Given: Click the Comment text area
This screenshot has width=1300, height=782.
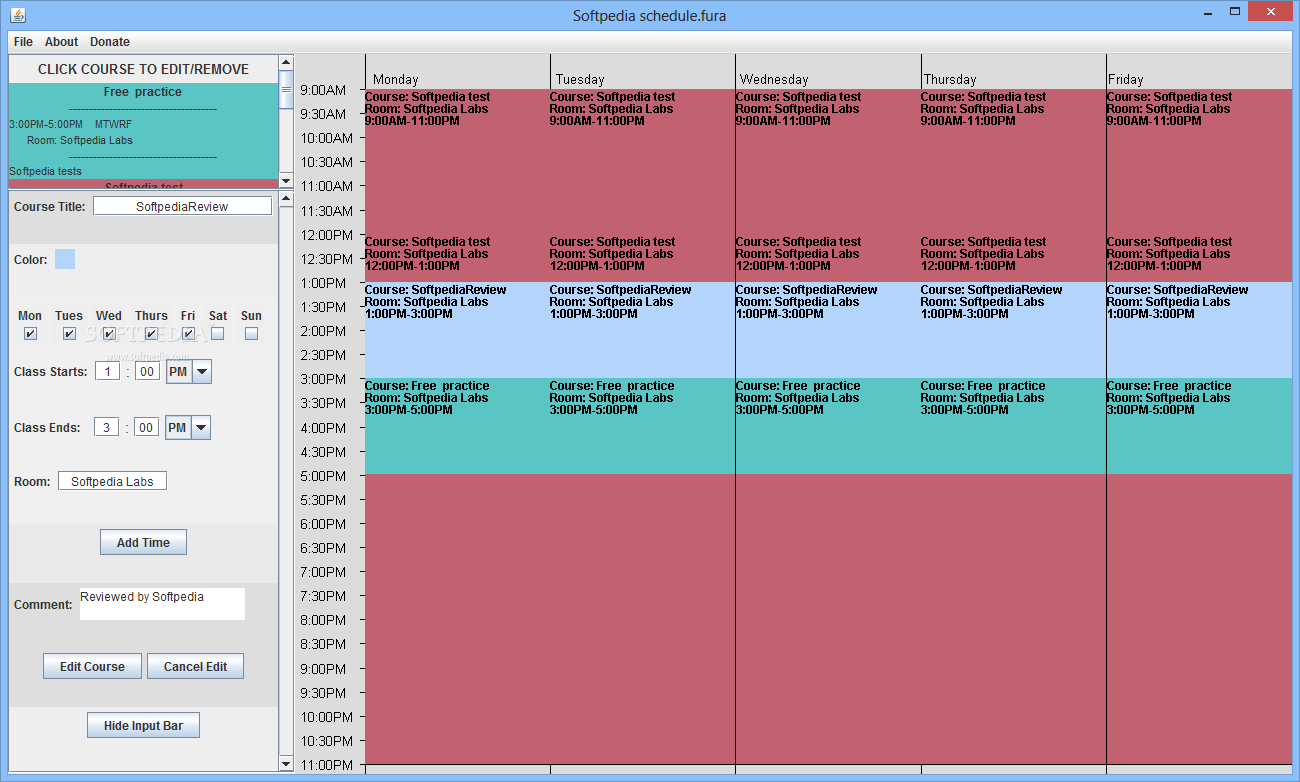Looking at the screenshot, I should (x=162, y=604).
